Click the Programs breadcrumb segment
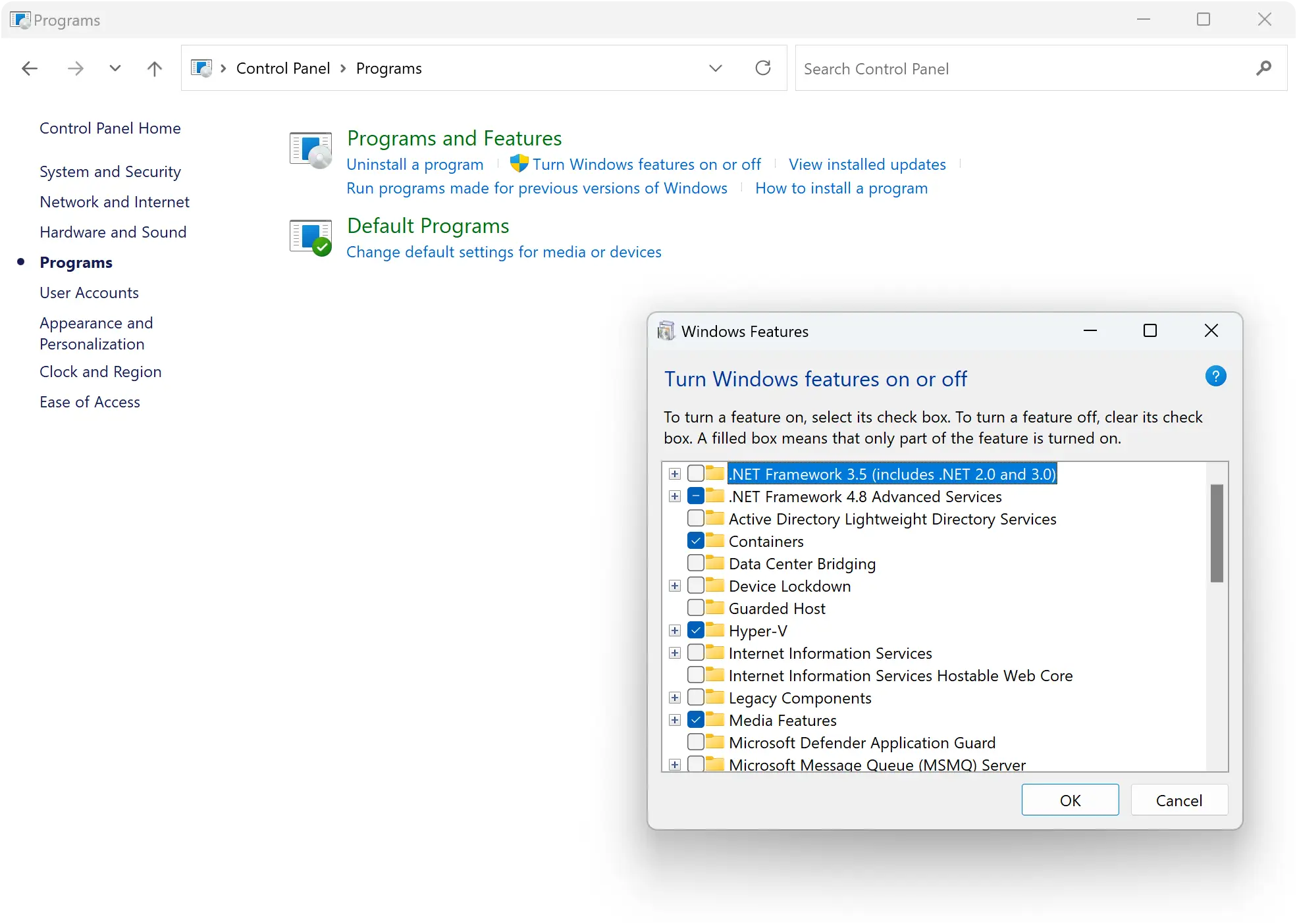The width and height of the screenshot is (1297, 924). [388, 68]
